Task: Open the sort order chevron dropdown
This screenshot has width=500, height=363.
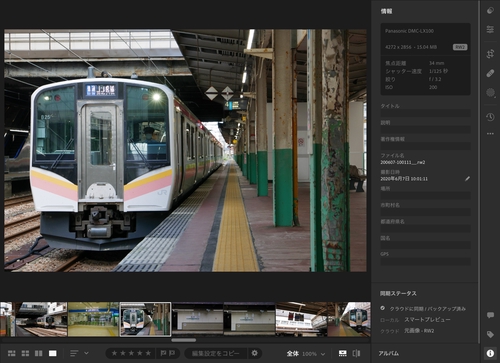Action: [86, 353]
